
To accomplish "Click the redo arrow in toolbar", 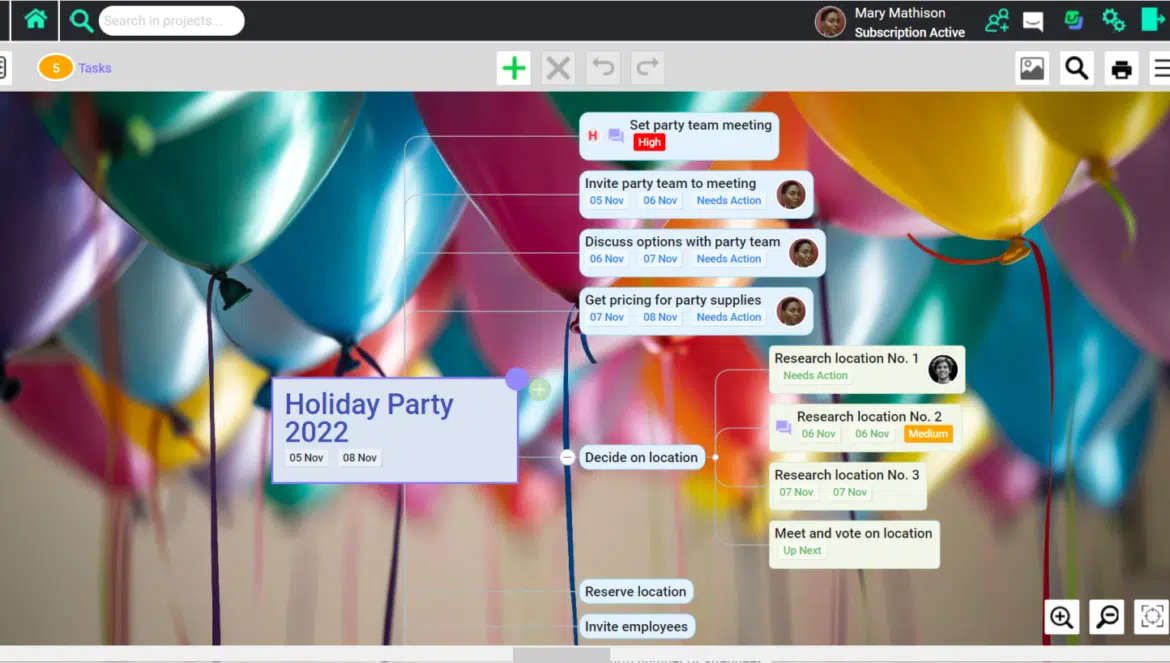I will 648,68.
